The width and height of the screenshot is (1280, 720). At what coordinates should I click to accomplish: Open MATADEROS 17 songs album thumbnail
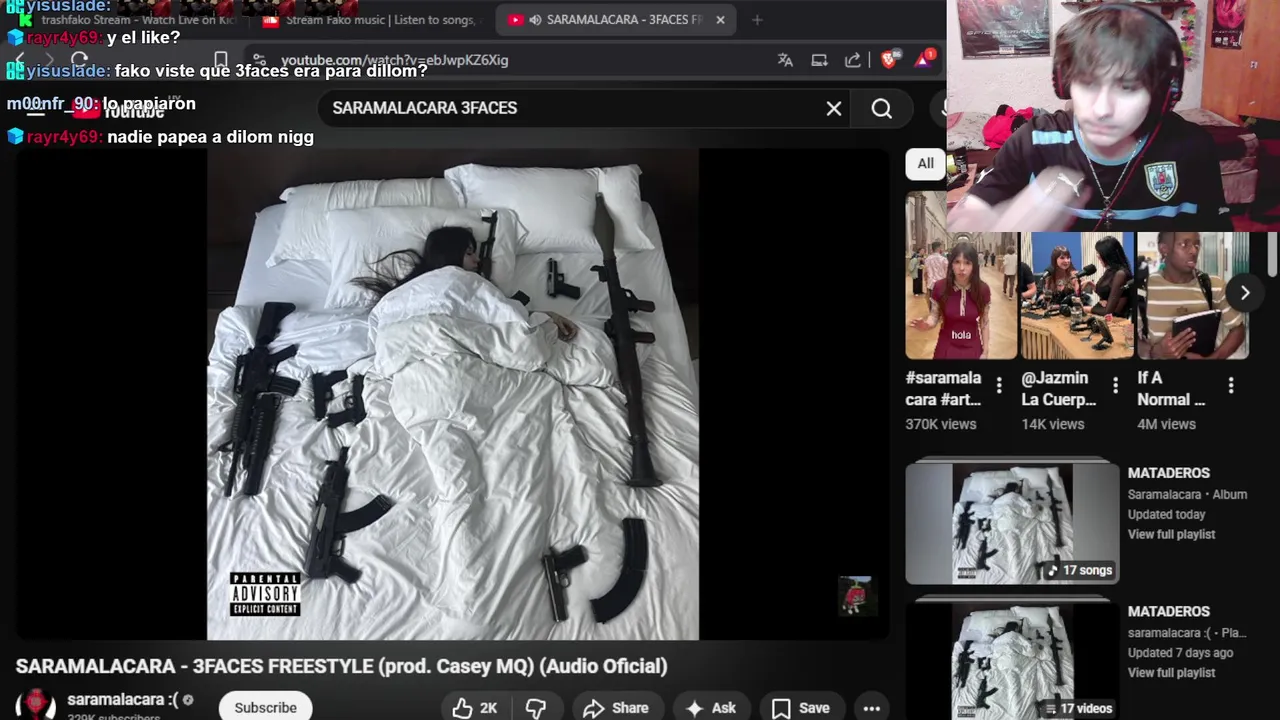[x=1012, y=523]
